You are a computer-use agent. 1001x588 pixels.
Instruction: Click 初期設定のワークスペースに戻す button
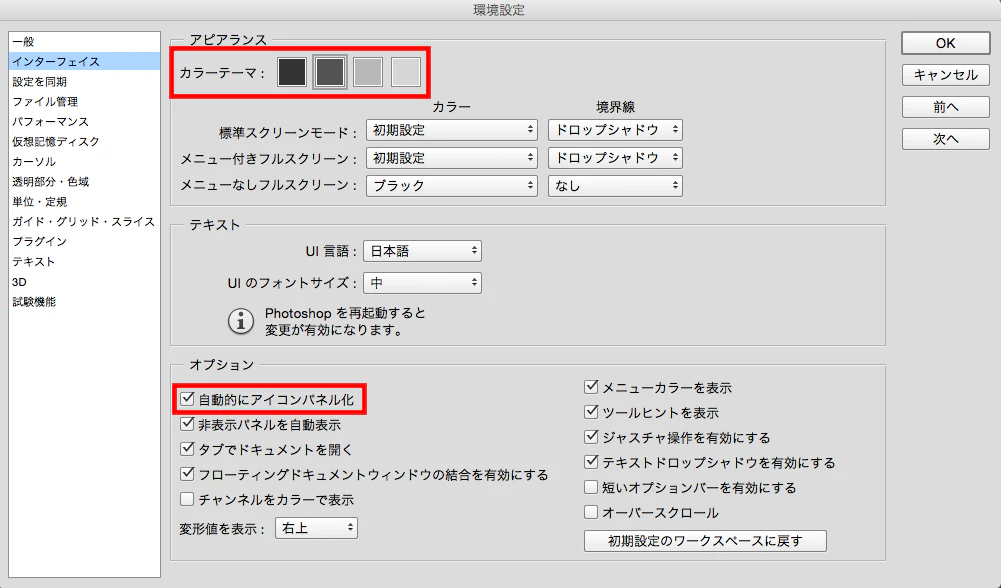tap(705, 541)
